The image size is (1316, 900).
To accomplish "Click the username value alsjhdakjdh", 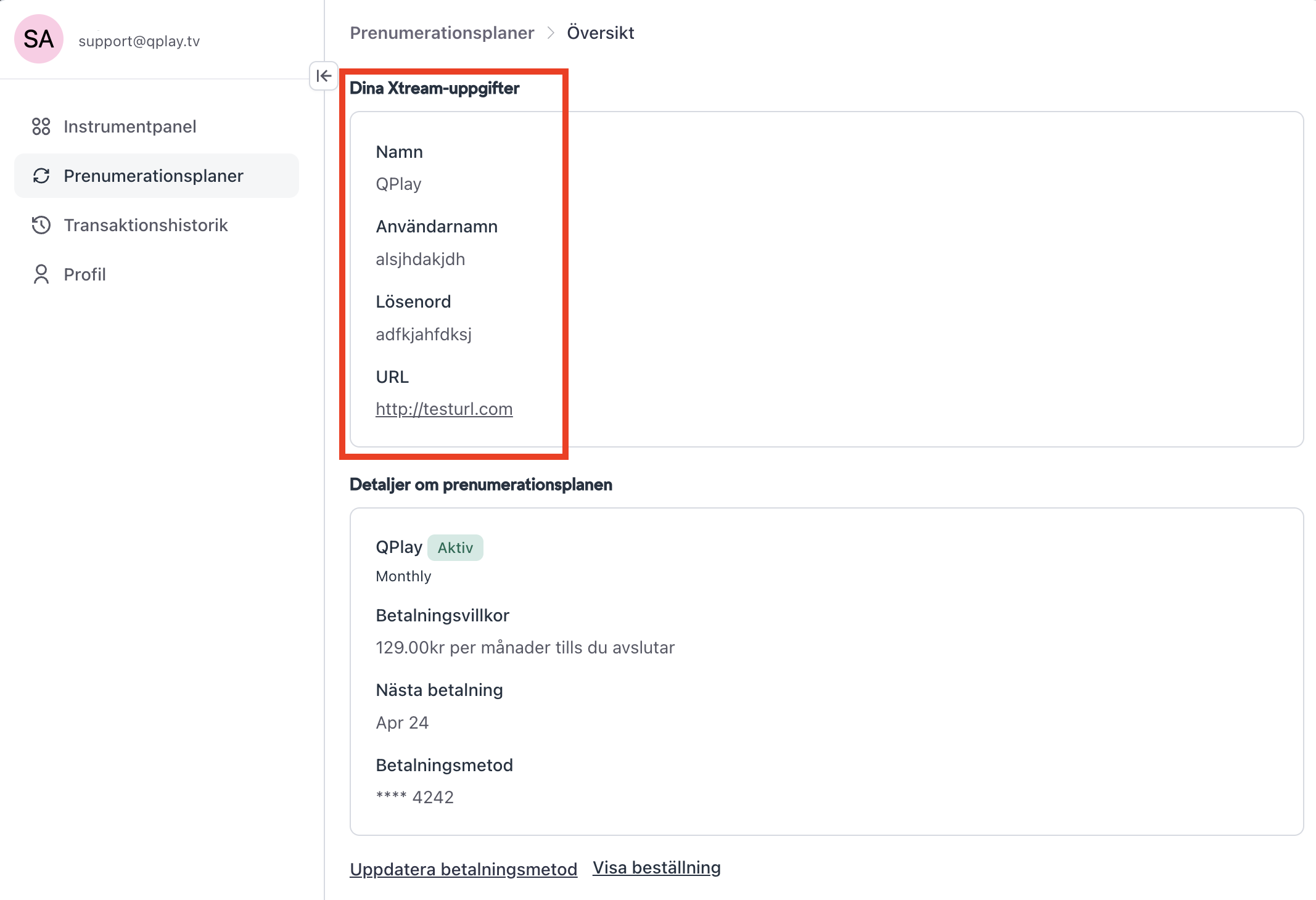I will tap(420, 259).
